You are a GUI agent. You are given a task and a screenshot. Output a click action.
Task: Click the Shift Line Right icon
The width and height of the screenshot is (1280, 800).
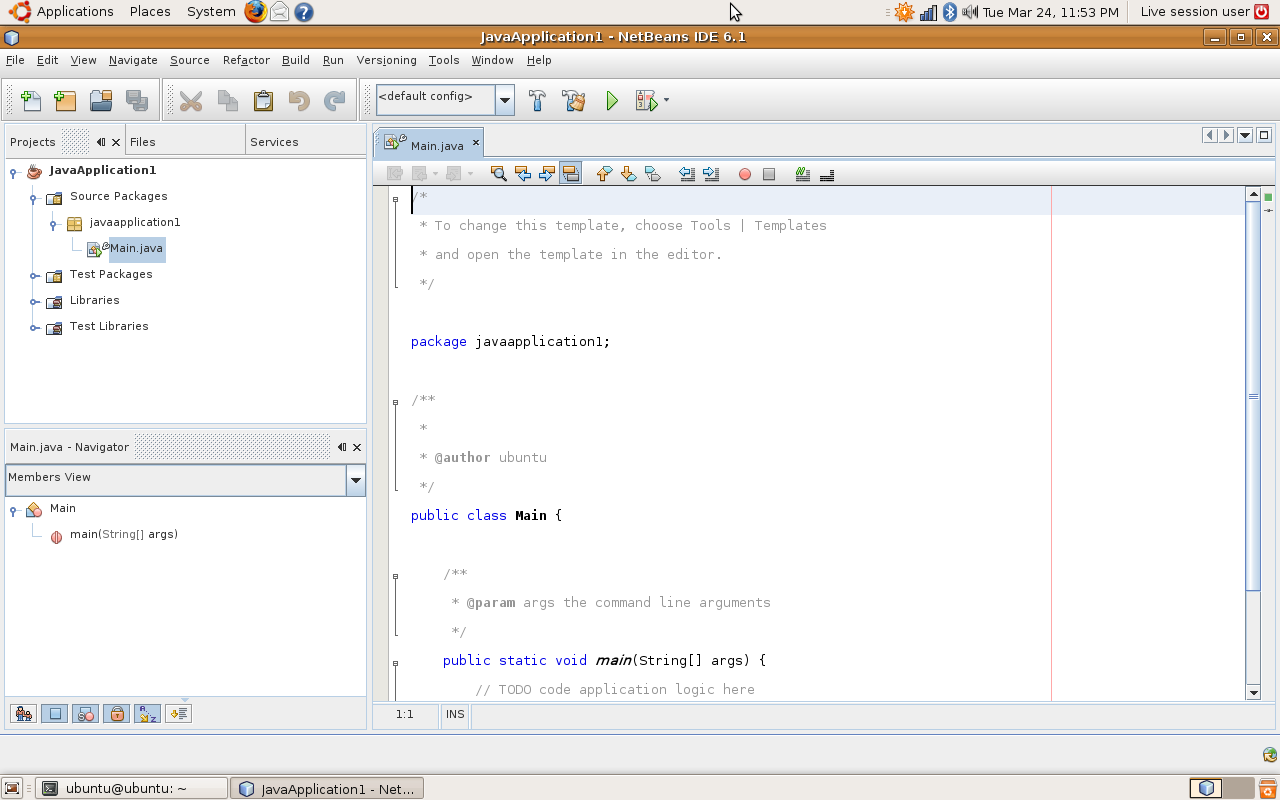711,174
